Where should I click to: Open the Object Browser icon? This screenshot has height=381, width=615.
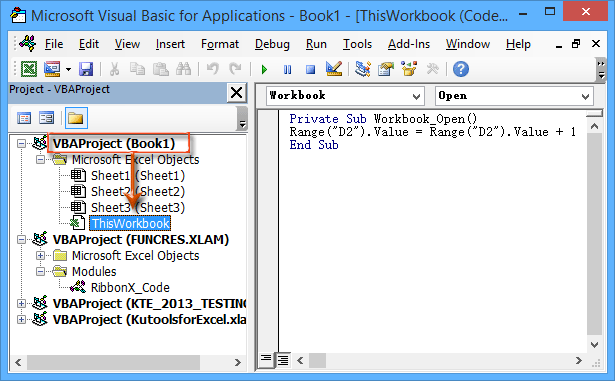click(409, 69)
